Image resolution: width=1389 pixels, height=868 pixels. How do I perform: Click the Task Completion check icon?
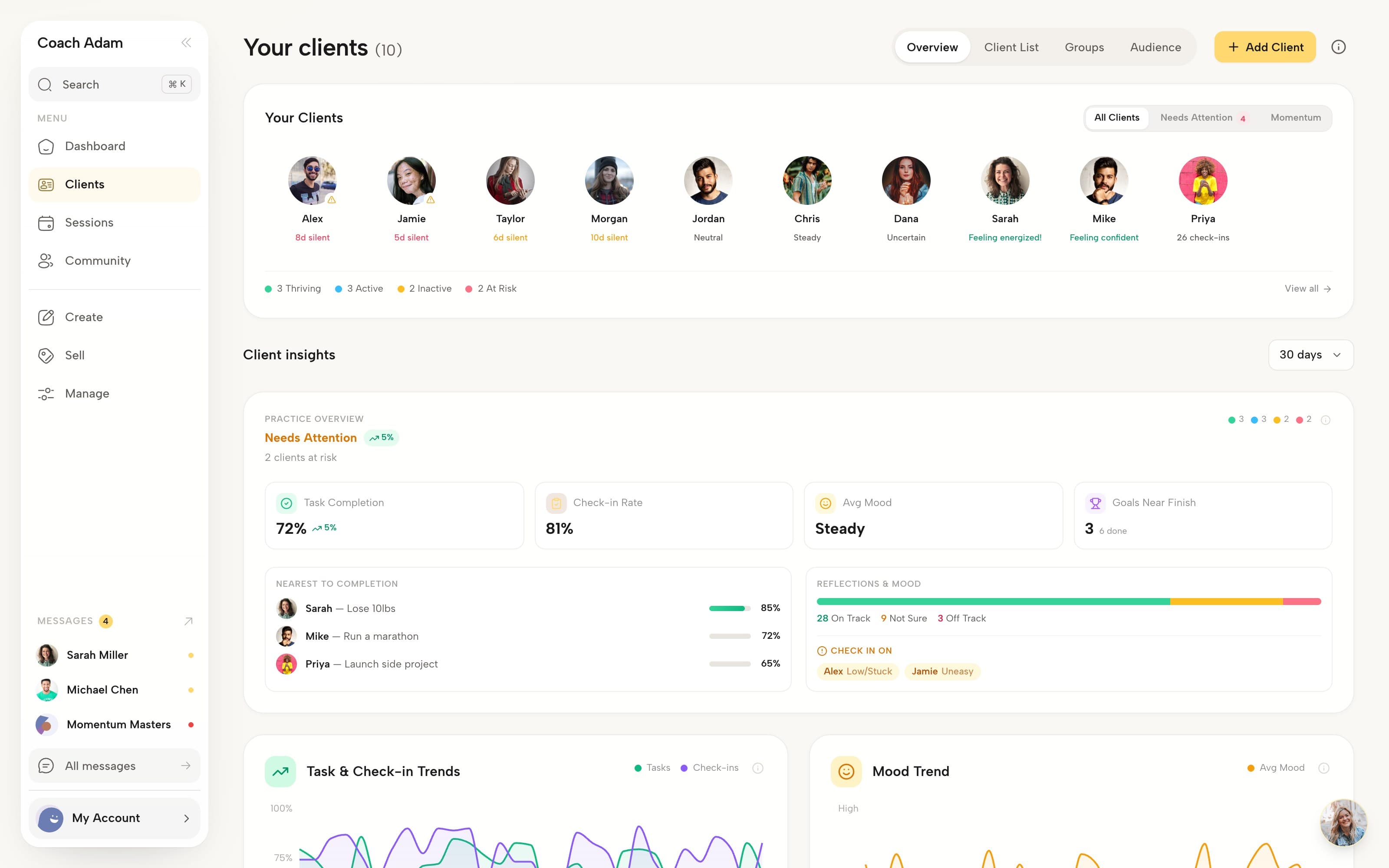click(x=286, y=503)
